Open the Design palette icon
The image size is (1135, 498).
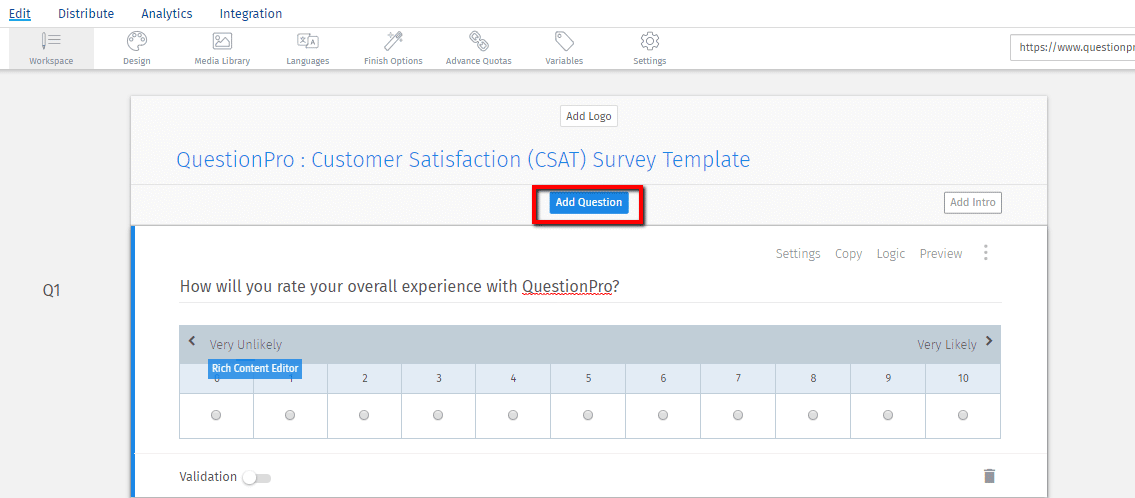(x=136, y=41)
